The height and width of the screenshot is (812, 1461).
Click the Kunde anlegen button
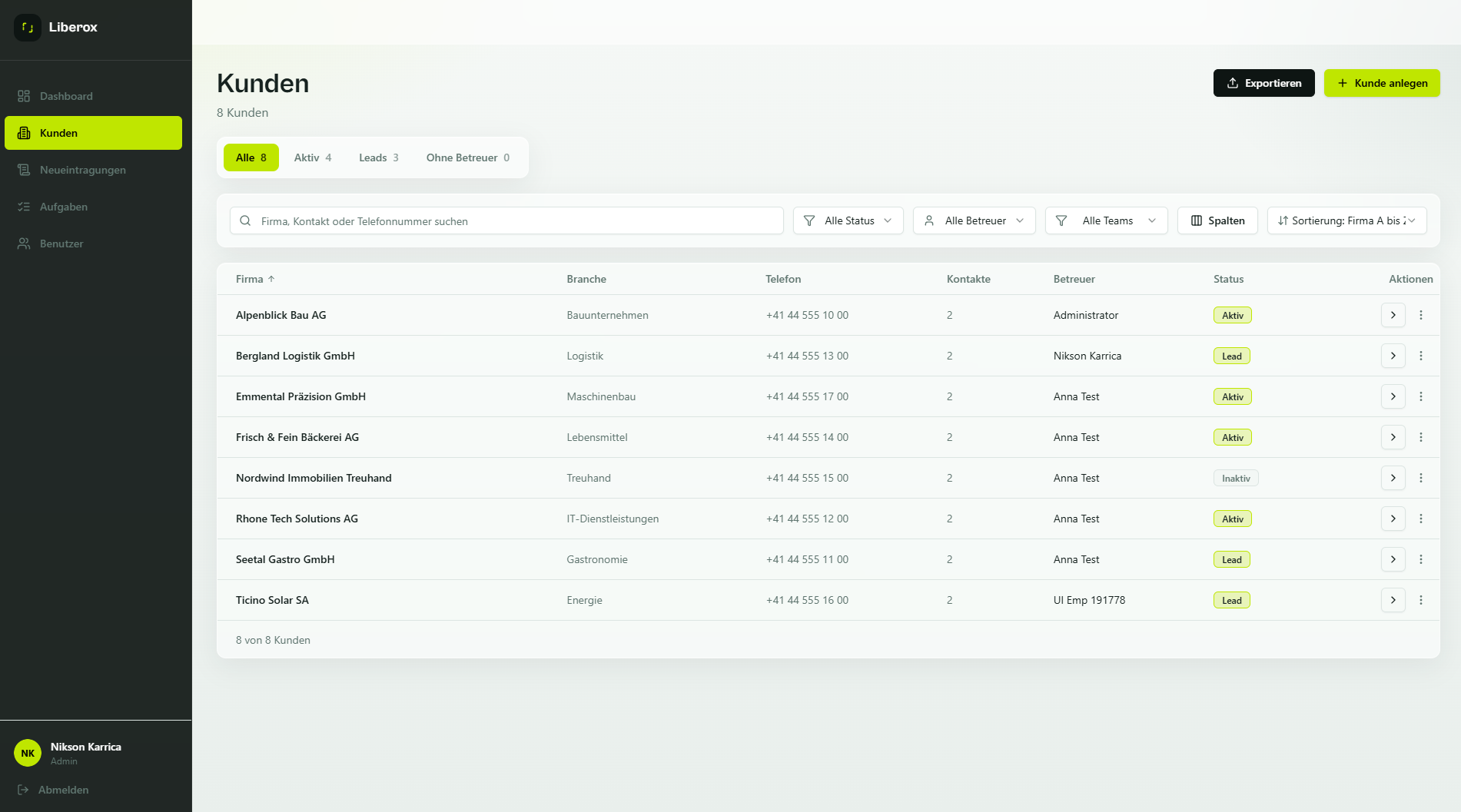pyautogui.click(x=1382, y=83)
